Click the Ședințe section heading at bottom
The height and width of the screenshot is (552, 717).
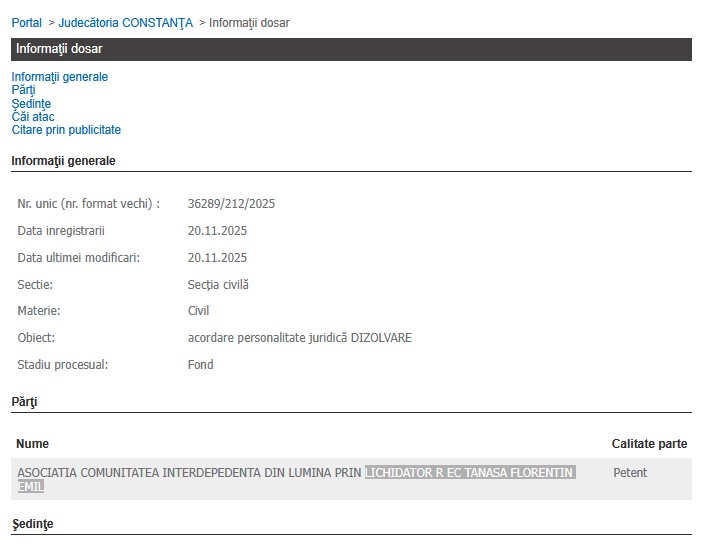pyautogui.click(x=32, y=524)
